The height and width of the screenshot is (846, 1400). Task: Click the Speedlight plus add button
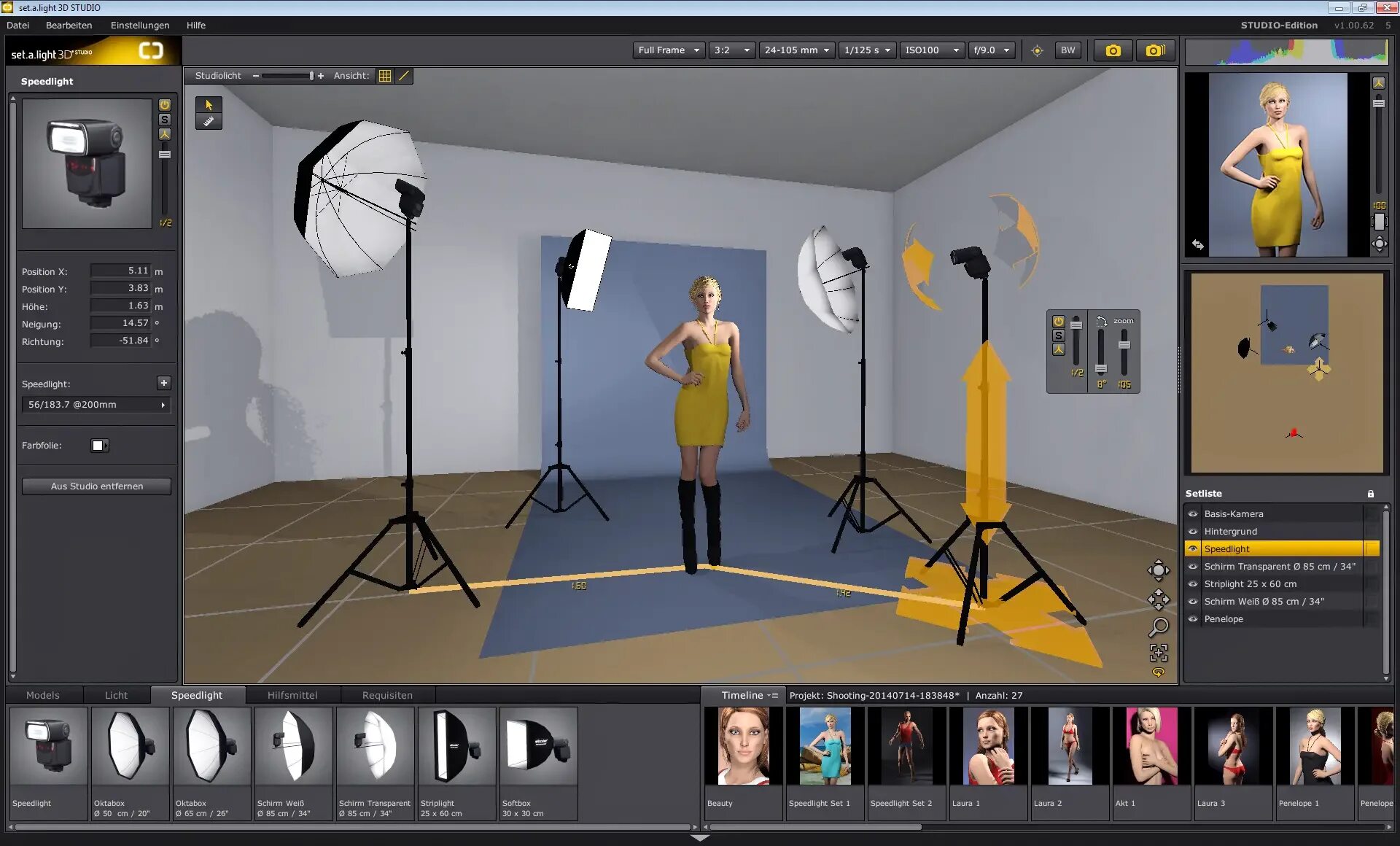(164, 383)
